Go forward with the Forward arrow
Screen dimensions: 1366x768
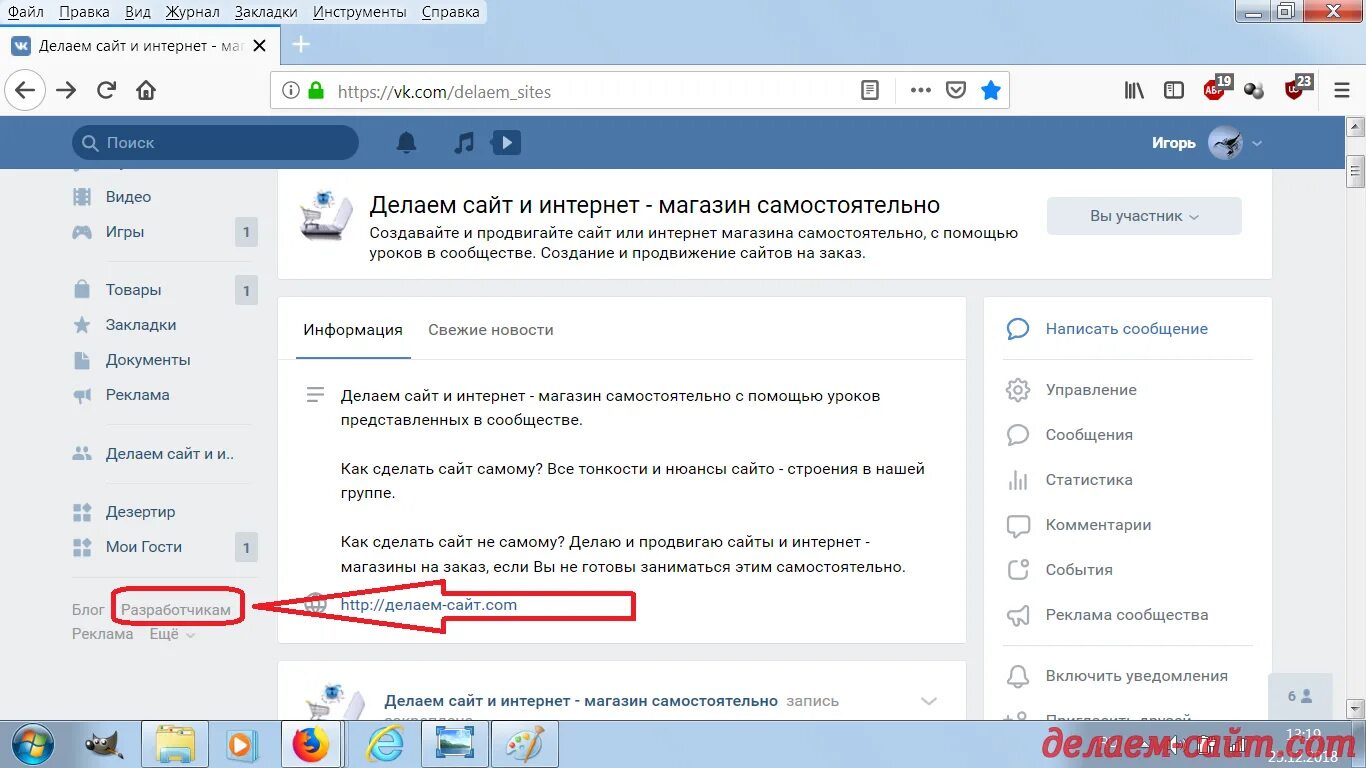click(x=66, y=90)
